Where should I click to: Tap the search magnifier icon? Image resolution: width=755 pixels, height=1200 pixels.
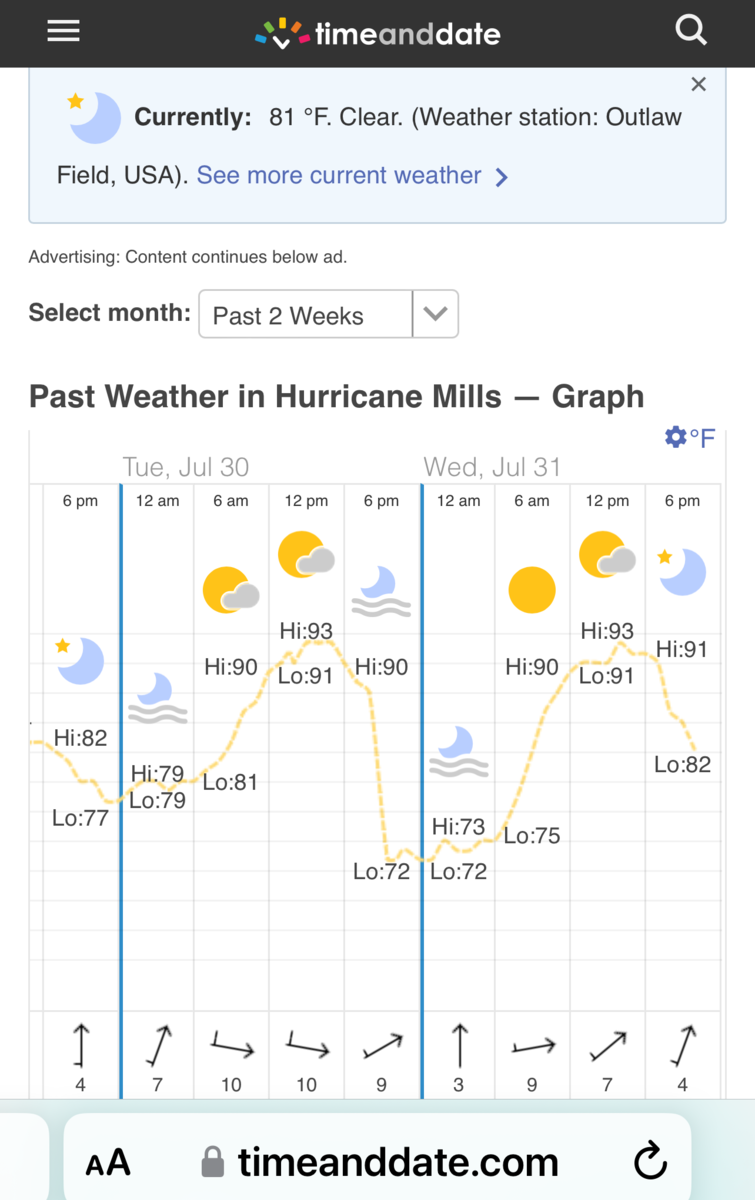point(691,32)
